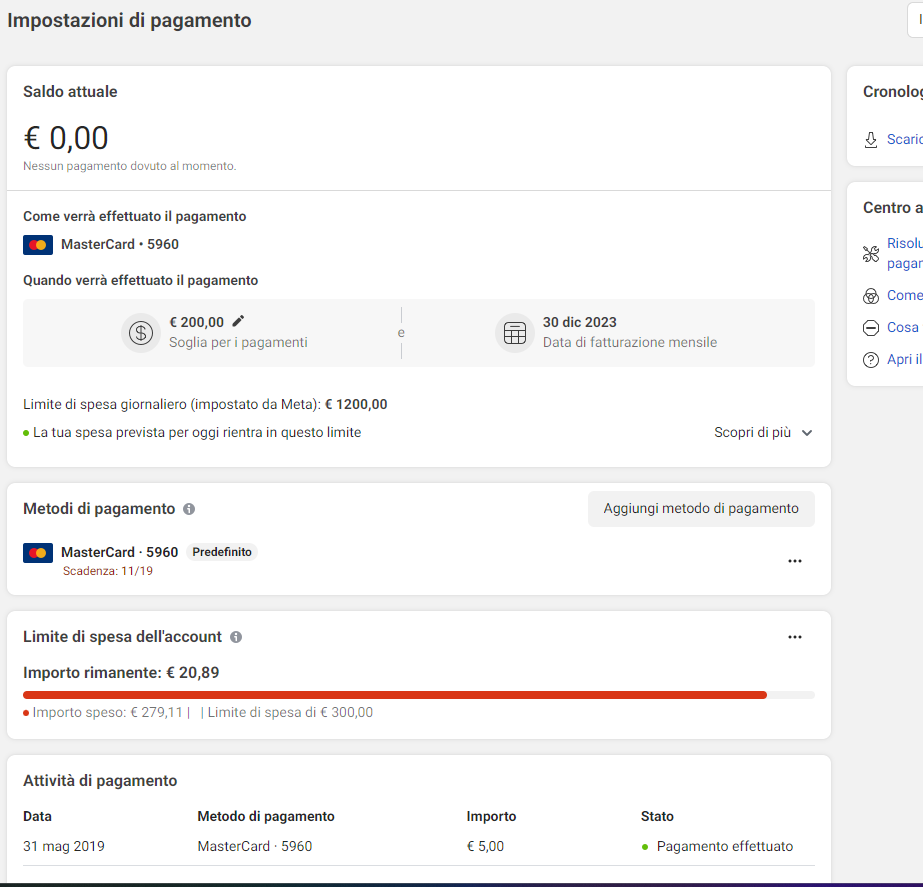The width and height of the screenshot is (923, 887).
Task: Click the chevron beside 'Scopri di più'
Action: [x=807, y=433]
